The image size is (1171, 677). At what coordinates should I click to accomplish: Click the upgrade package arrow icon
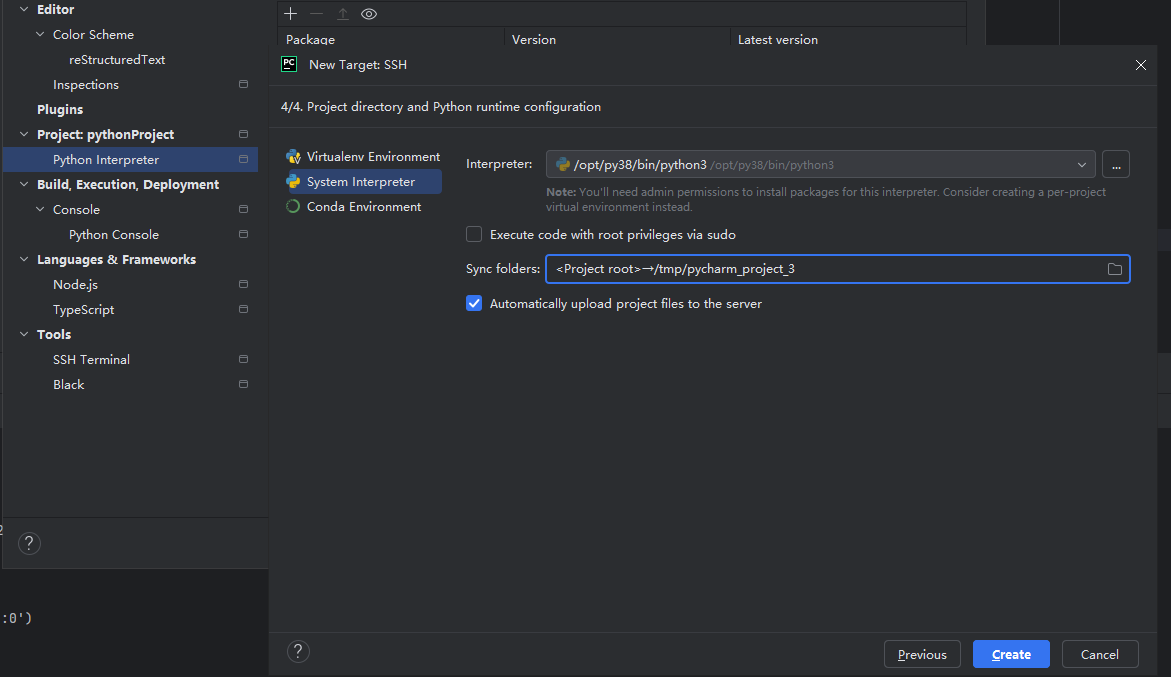(x=343, y=13)
